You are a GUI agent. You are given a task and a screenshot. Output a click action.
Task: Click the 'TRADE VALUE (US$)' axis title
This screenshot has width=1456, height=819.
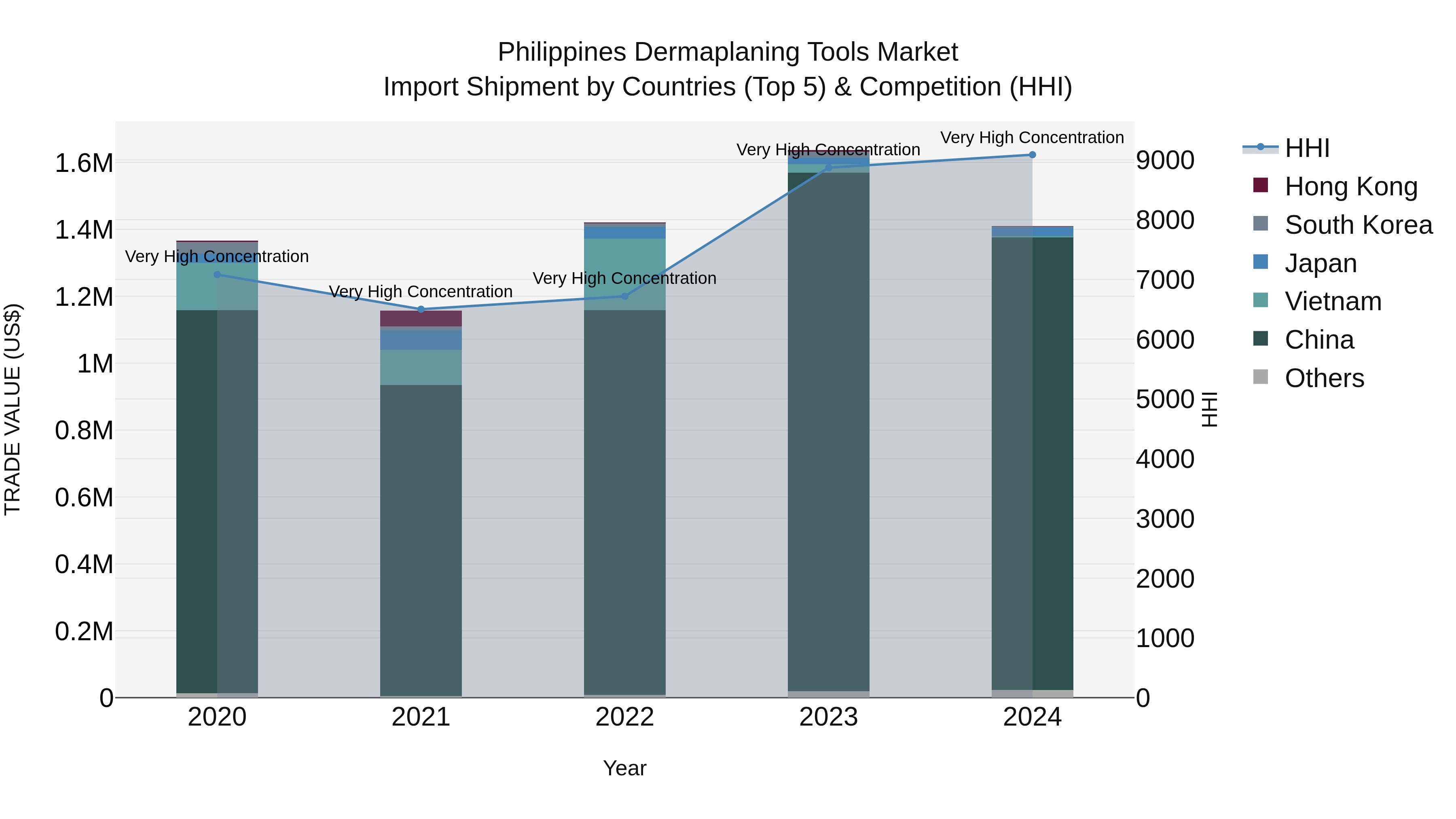tap(13, 409)
